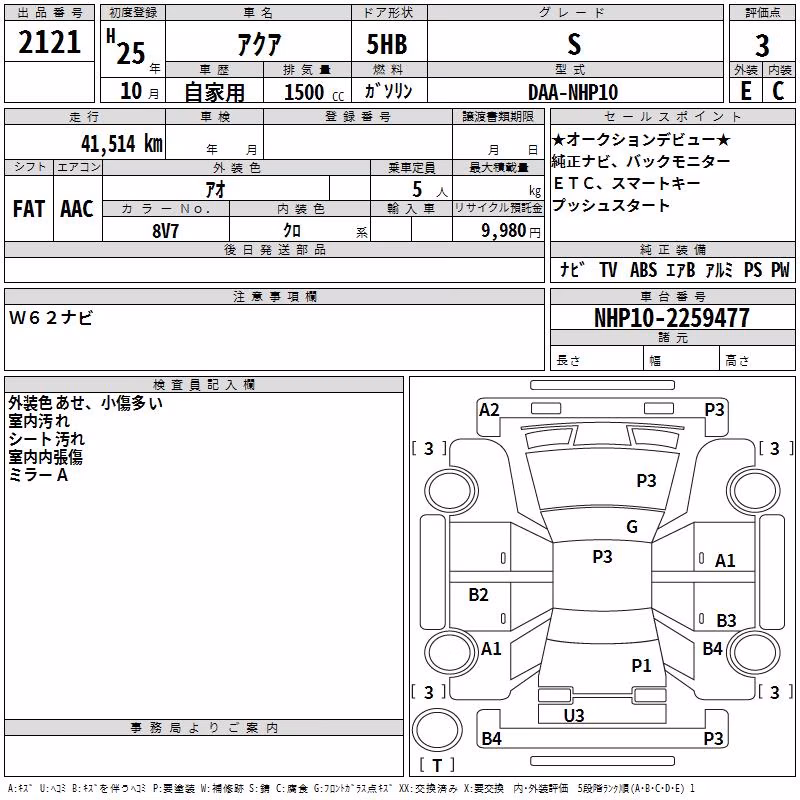Select the TV equipment entry
Image resolution: width=800 pixels, height=800 pixels.
[608, 269]
